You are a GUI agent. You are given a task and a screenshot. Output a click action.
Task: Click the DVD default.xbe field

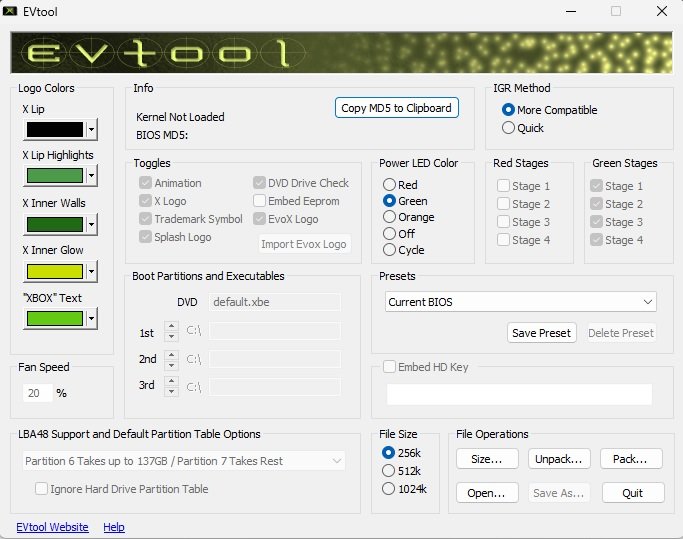pos(275,302)
